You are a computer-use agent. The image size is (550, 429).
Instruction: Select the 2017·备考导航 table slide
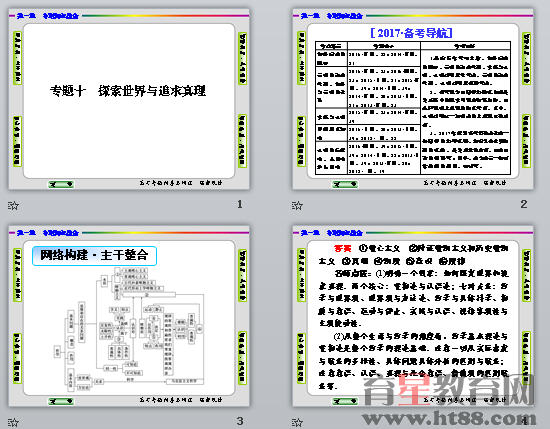tap(413, 100)
